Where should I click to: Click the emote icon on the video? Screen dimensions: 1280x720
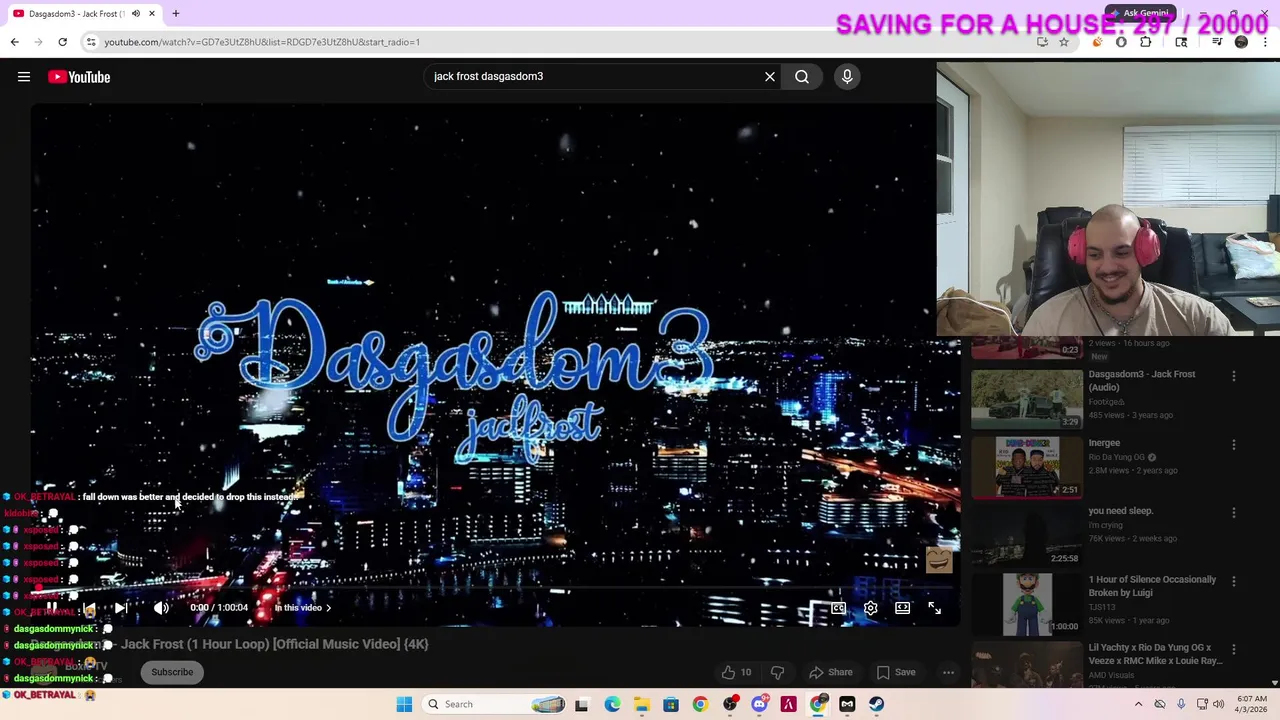pyautogui.click(x=938, y=560)
